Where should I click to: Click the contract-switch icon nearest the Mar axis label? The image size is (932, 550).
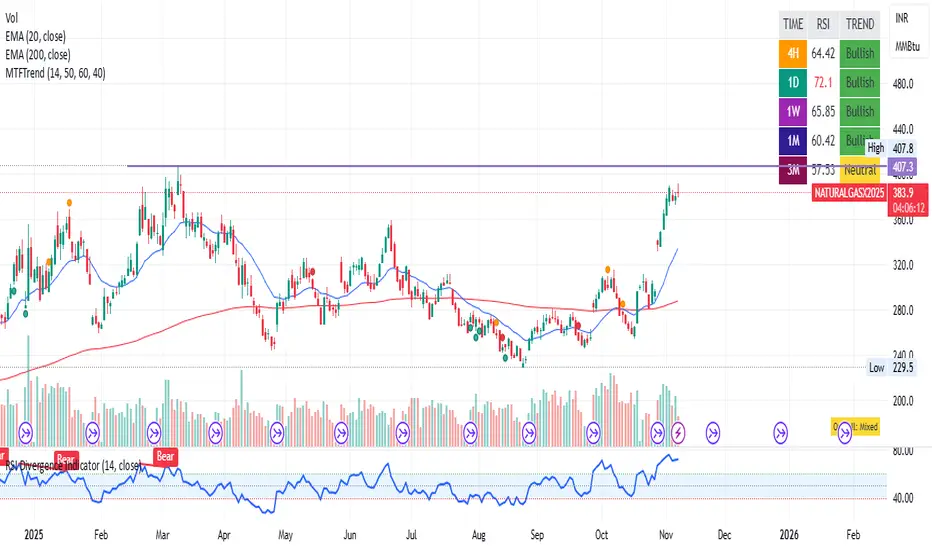pos(155,433)
